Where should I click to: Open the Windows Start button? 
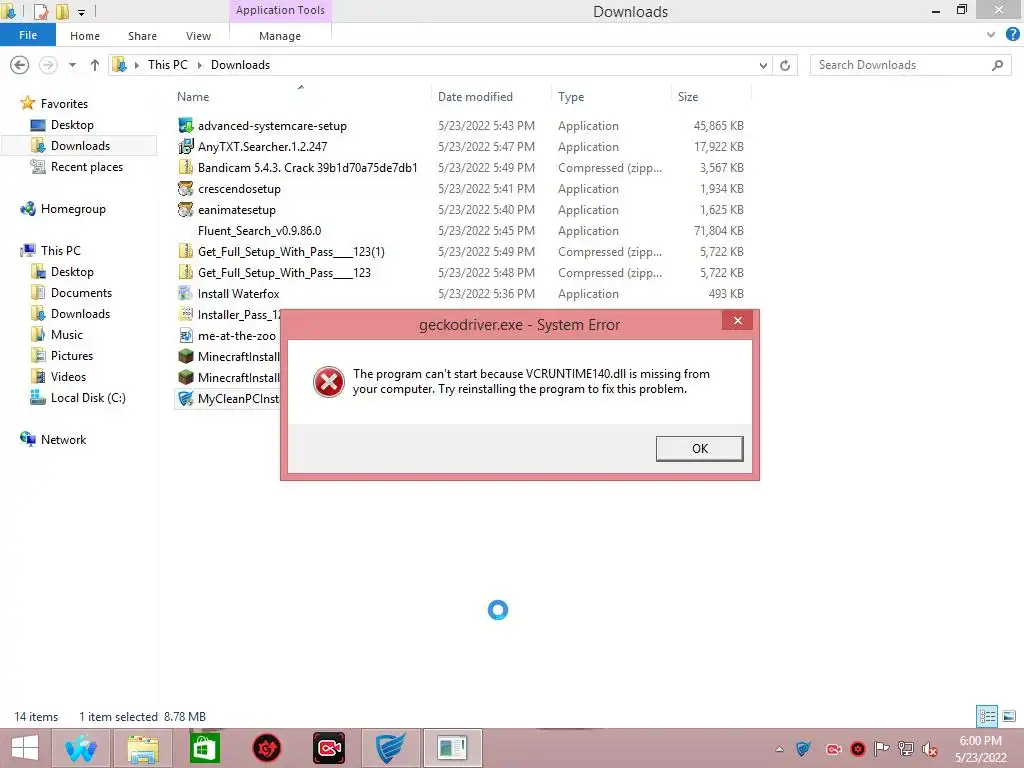pyautogui.click(x=25, y=748)
